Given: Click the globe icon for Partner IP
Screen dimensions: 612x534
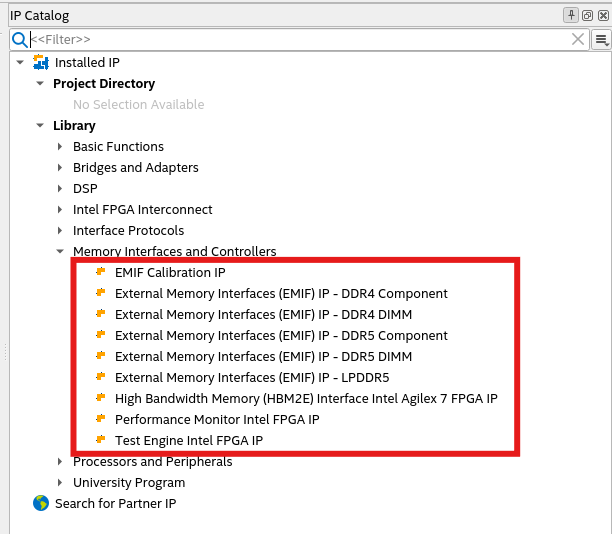Looking at the screenshot, I should coord(41,503).
